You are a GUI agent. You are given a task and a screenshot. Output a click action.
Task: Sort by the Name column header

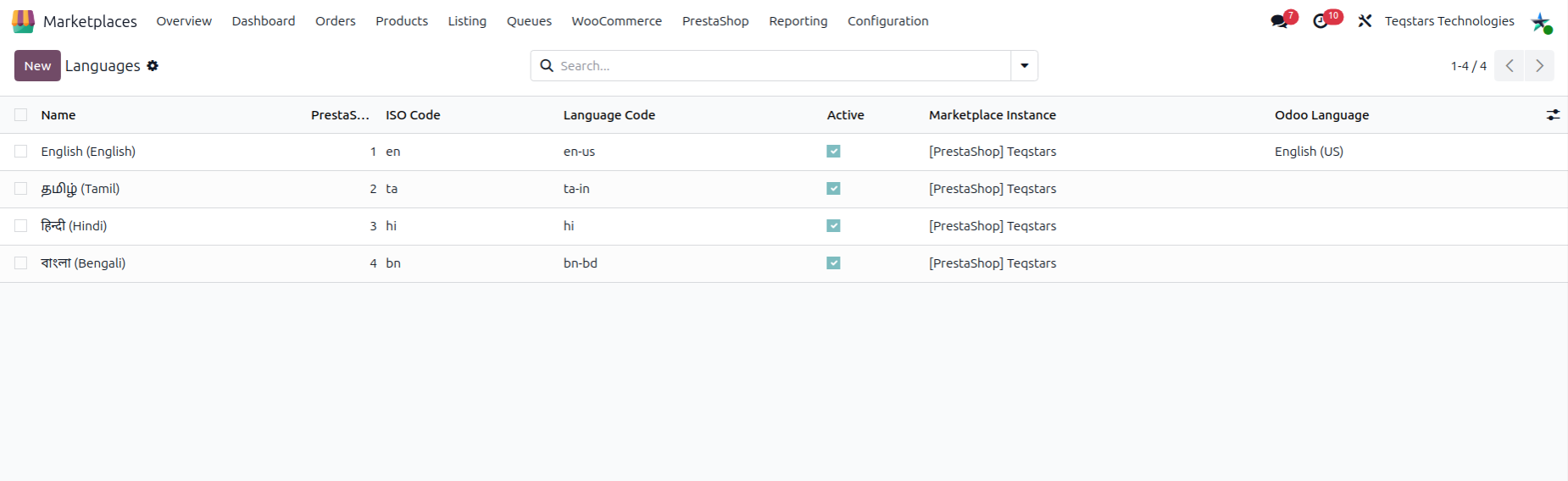click(58, 115)
